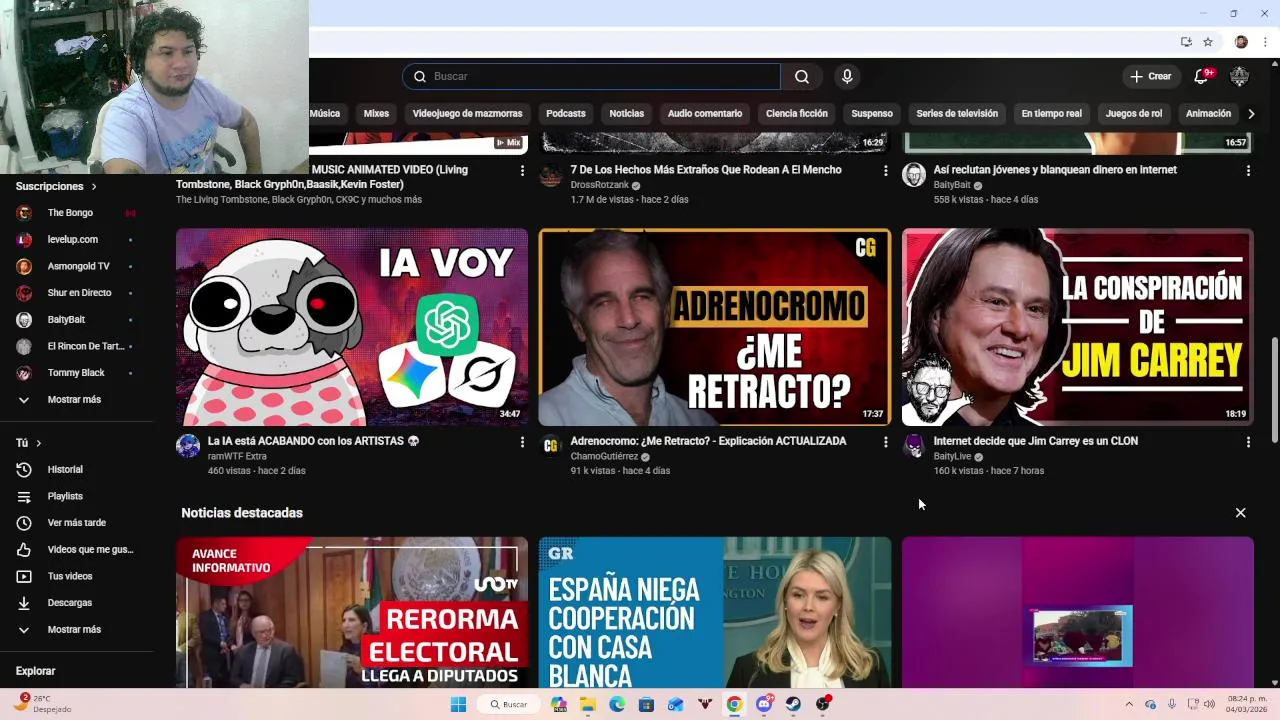1280x720 pixels.
Task: Activate voice search microphone
Action: pos(847,77)
